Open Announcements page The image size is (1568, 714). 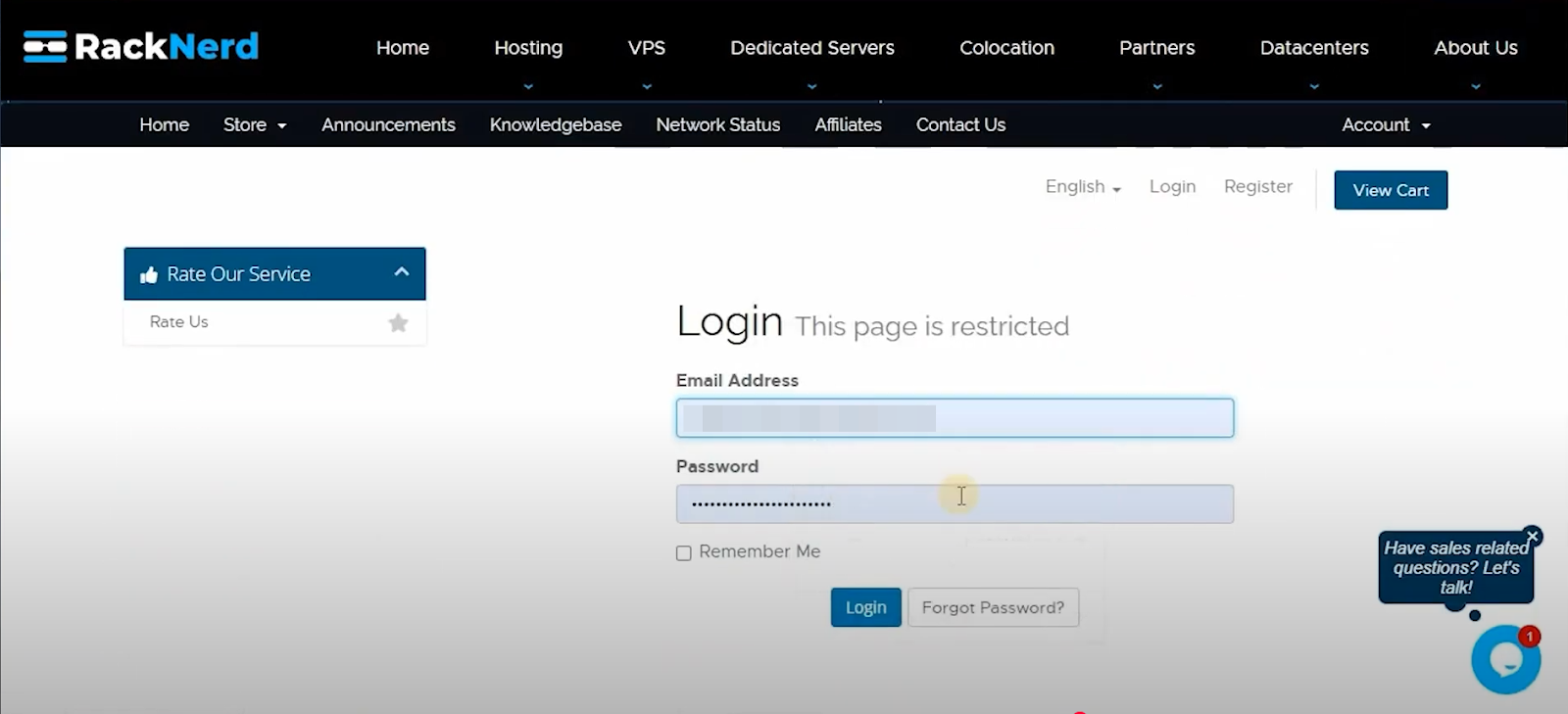(x=388, y=124)
